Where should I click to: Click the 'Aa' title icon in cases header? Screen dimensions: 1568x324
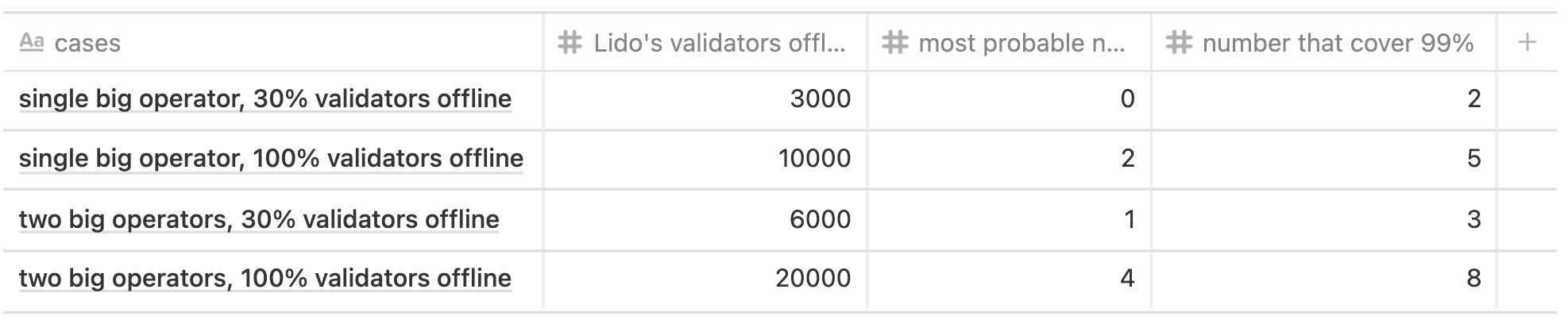[x=31, y=42]
